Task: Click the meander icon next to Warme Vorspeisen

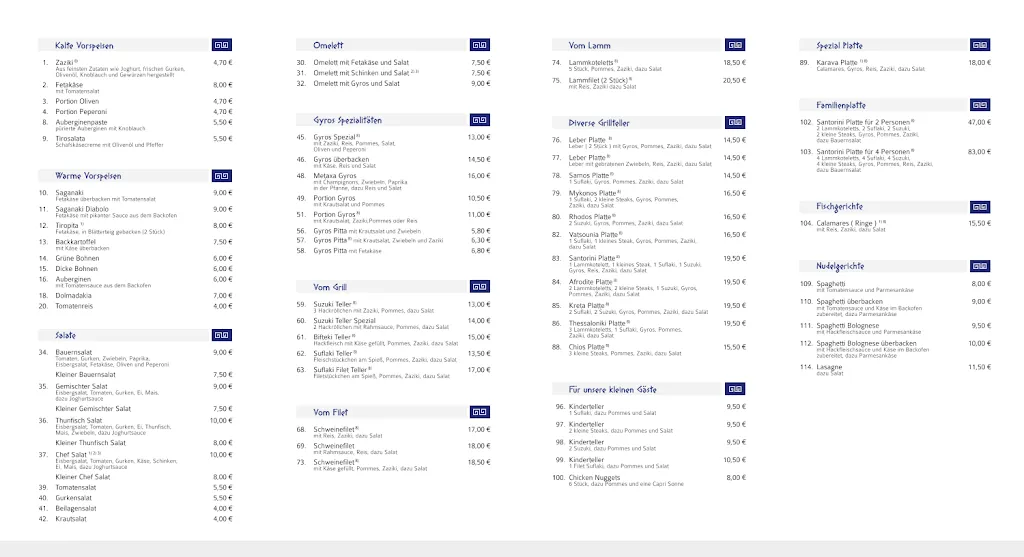Action: coord(222,176)
